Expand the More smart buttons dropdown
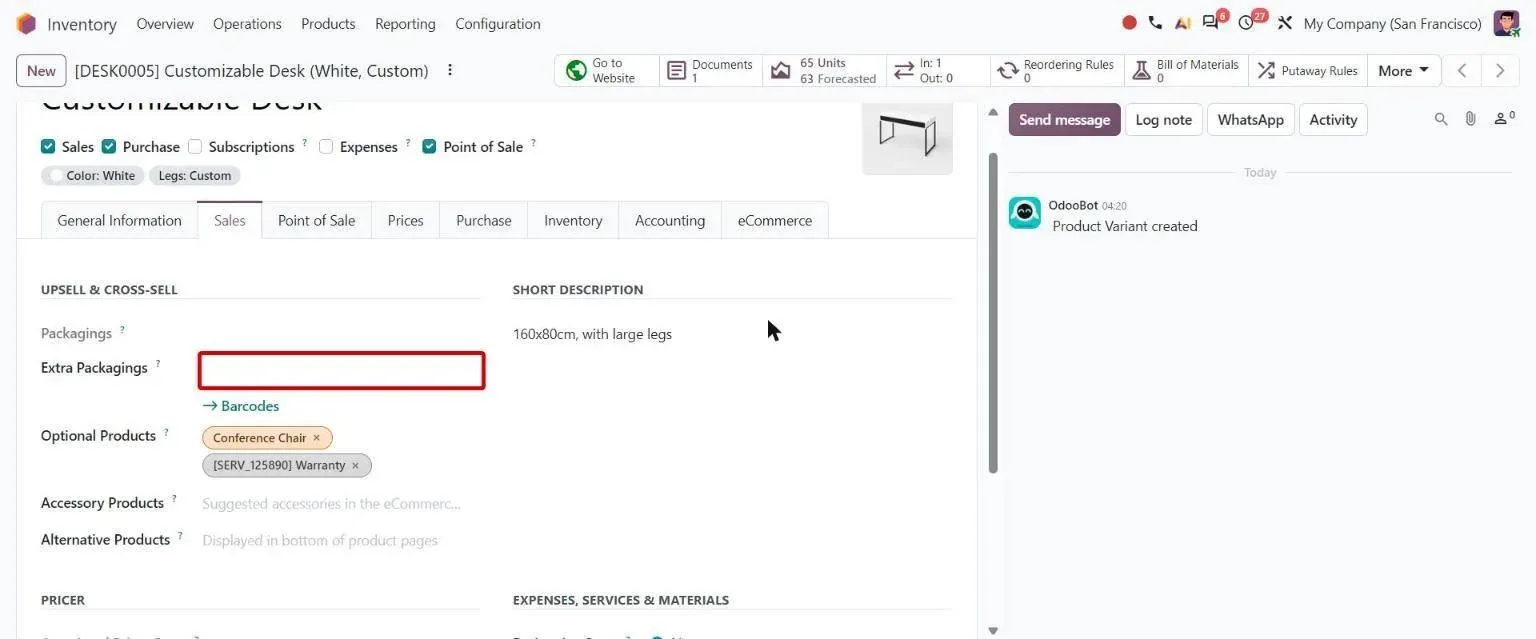 (1403, 70)
